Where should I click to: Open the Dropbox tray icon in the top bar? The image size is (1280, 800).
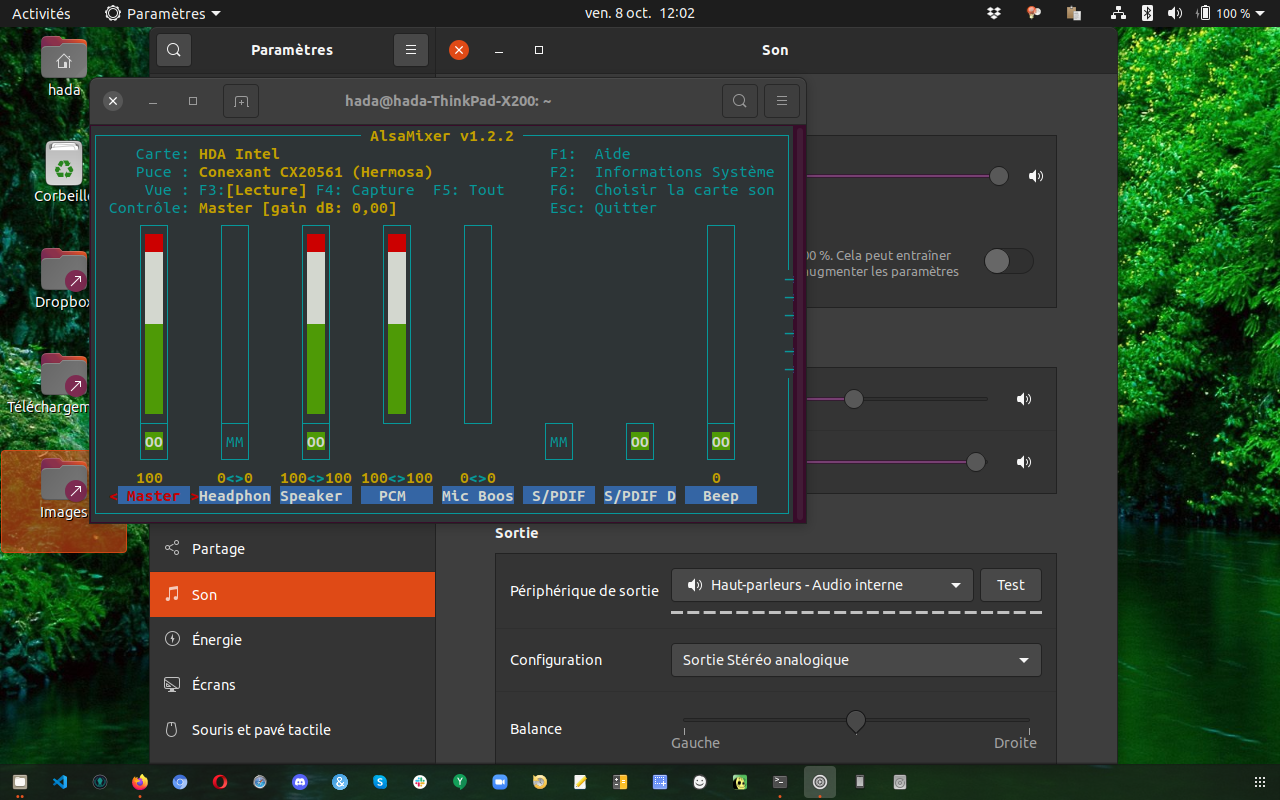coord(993,13)
